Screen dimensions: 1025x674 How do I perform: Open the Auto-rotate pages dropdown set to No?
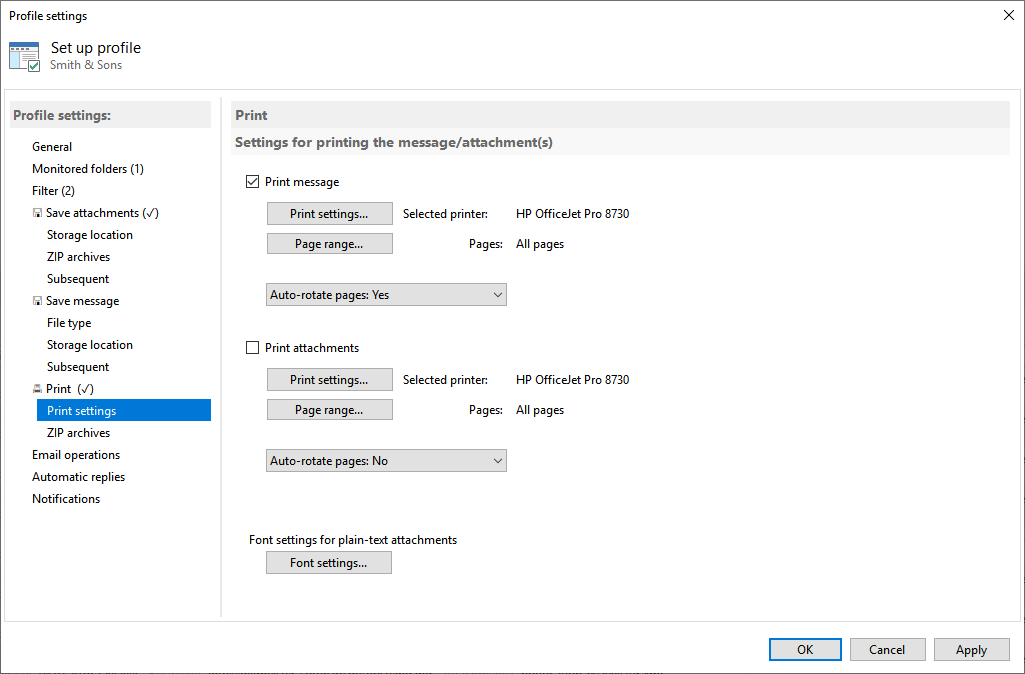coord(386,460)
